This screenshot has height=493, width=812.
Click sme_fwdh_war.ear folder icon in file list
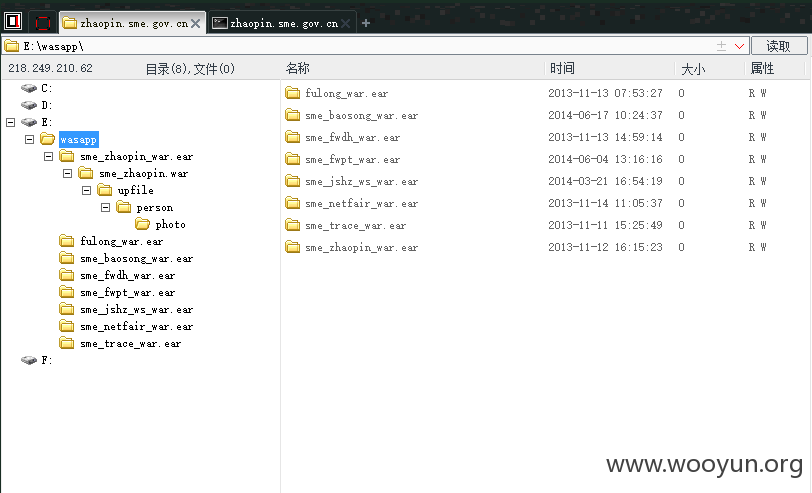[293, 137]
